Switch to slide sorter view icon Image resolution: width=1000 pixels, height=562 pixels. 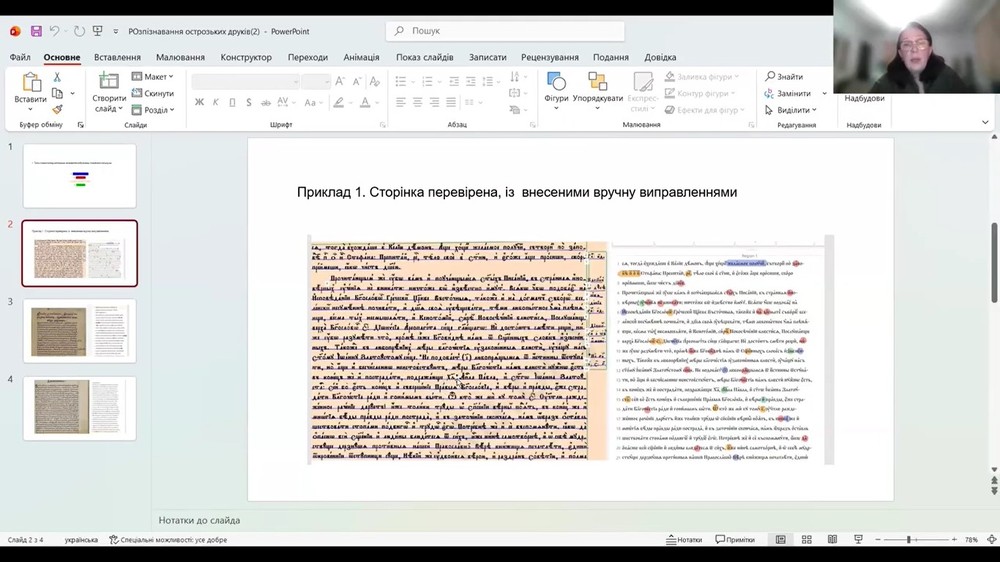click(806, 540)
